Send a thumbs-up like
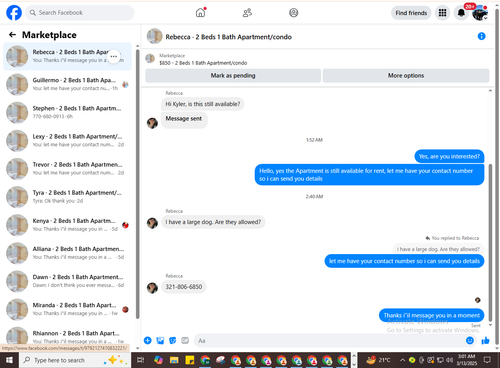 (485, 340)
